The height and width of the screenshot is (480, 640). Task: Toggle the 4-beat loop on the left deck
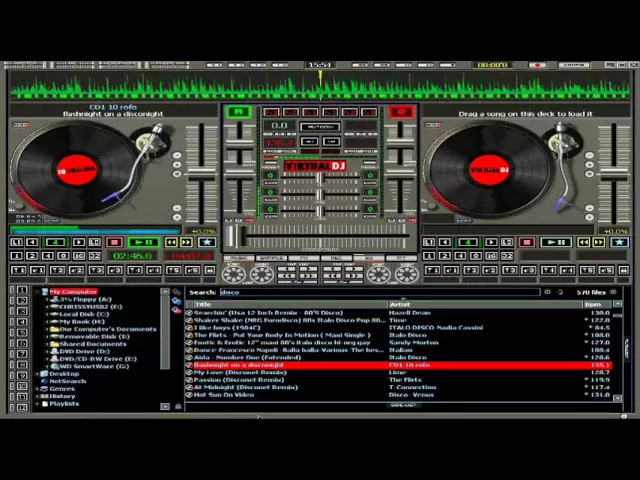tap(56, 242)
